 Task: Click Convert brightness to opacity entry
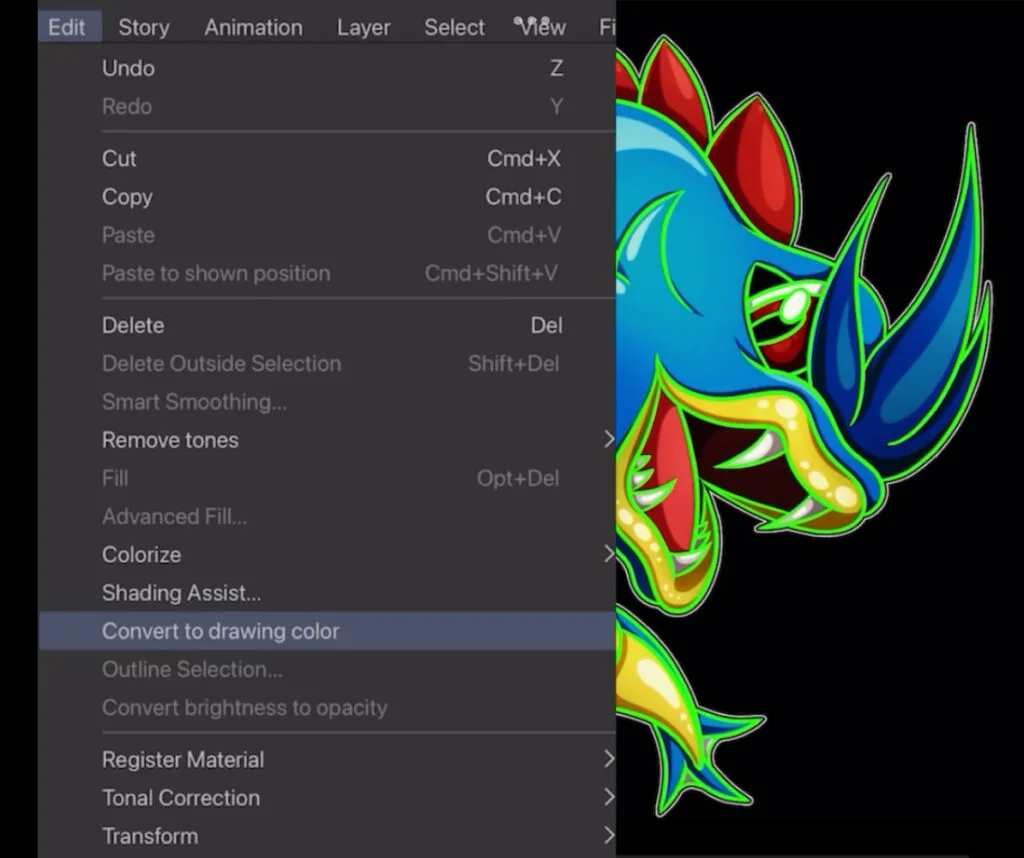(327, 707)
